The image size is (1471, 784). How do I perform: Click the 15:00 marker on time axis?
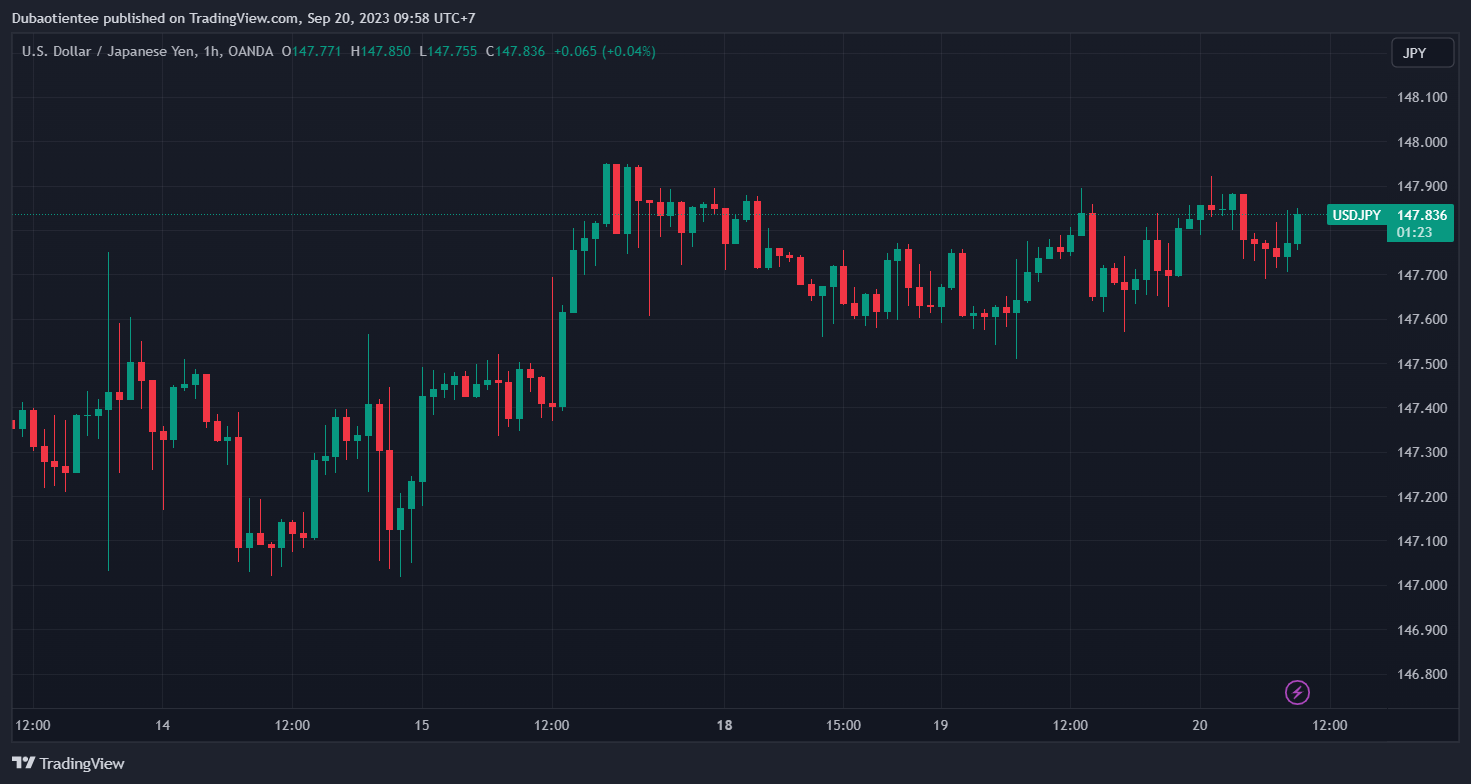pos(842,725)
